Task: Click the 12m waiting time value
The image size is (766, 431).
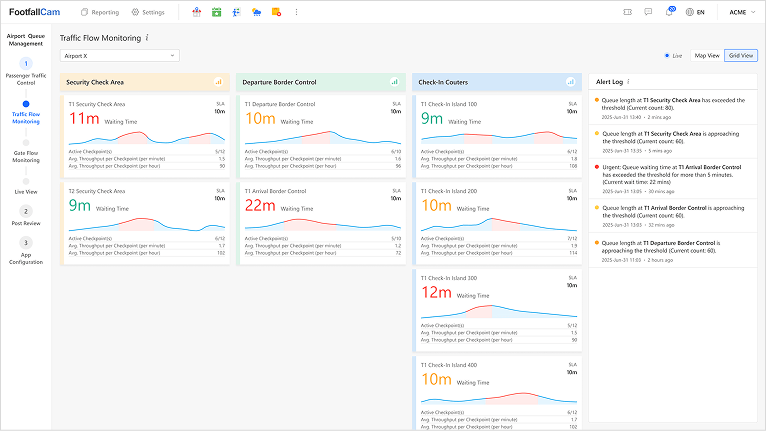Action: click(x=437, y=293)
